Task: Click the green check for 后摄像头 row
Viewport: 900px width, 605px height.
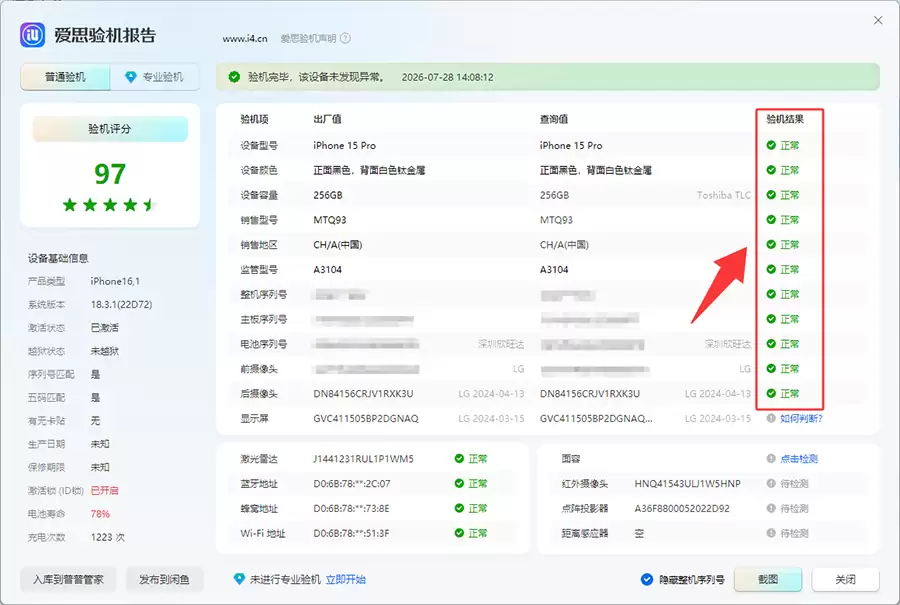Action: [771, 393]
